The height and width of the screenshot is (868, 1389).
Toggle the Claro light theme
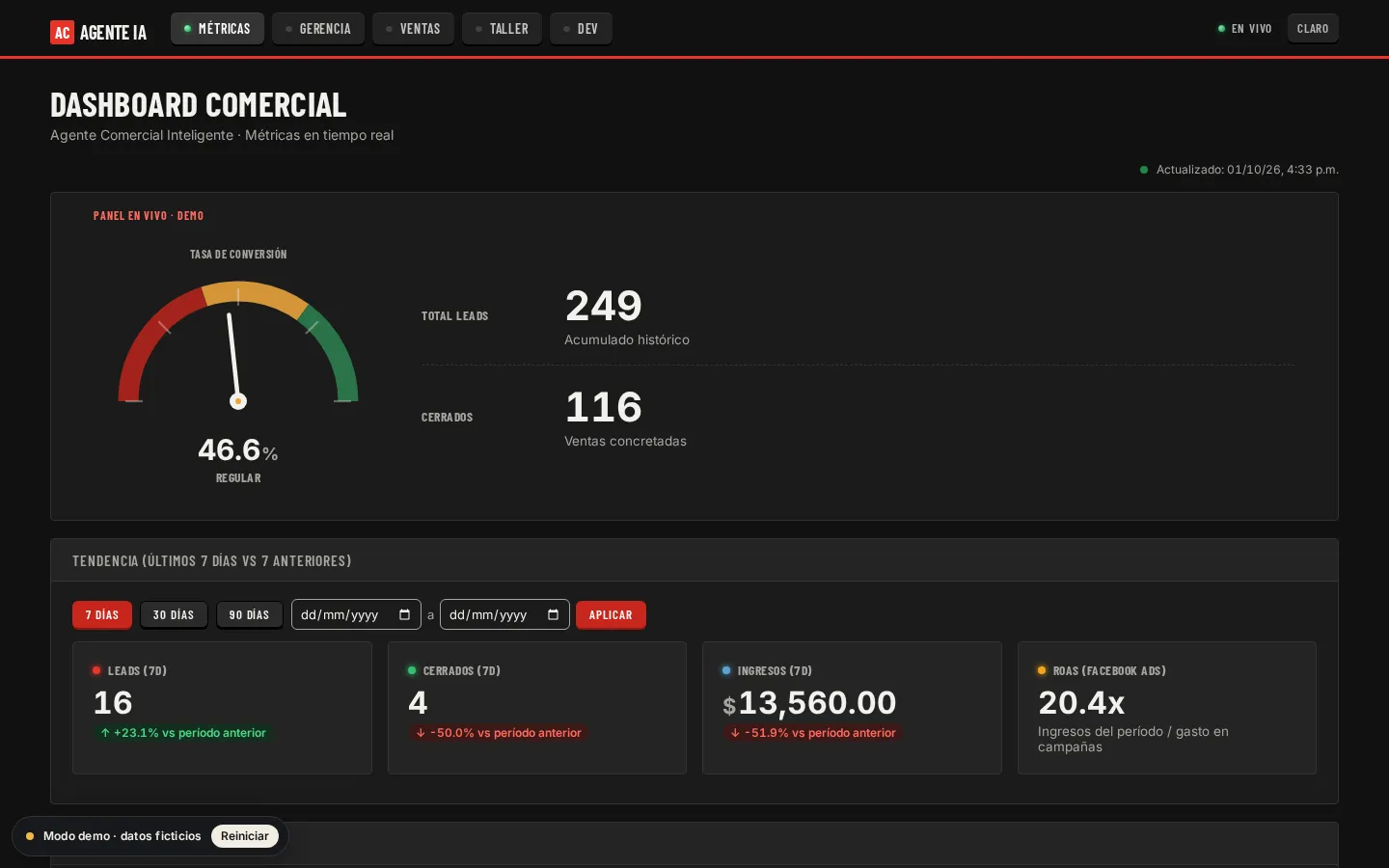tap(1313, 29)
